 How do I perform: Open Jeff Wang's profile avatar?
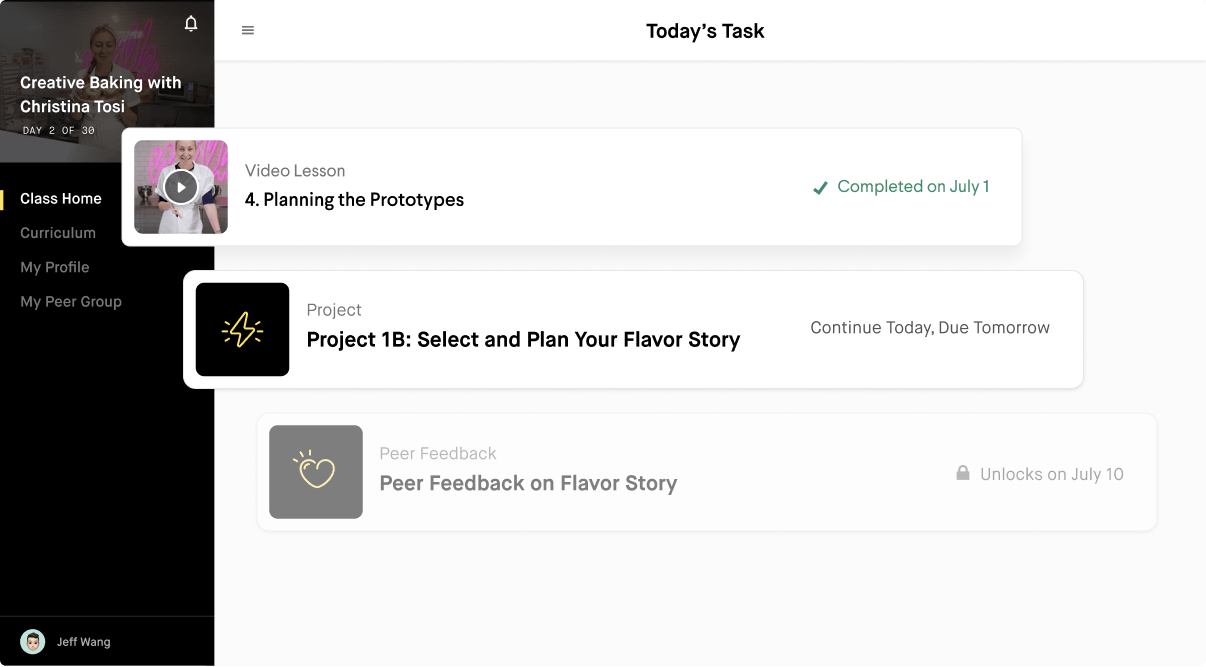tap(31, 641)
